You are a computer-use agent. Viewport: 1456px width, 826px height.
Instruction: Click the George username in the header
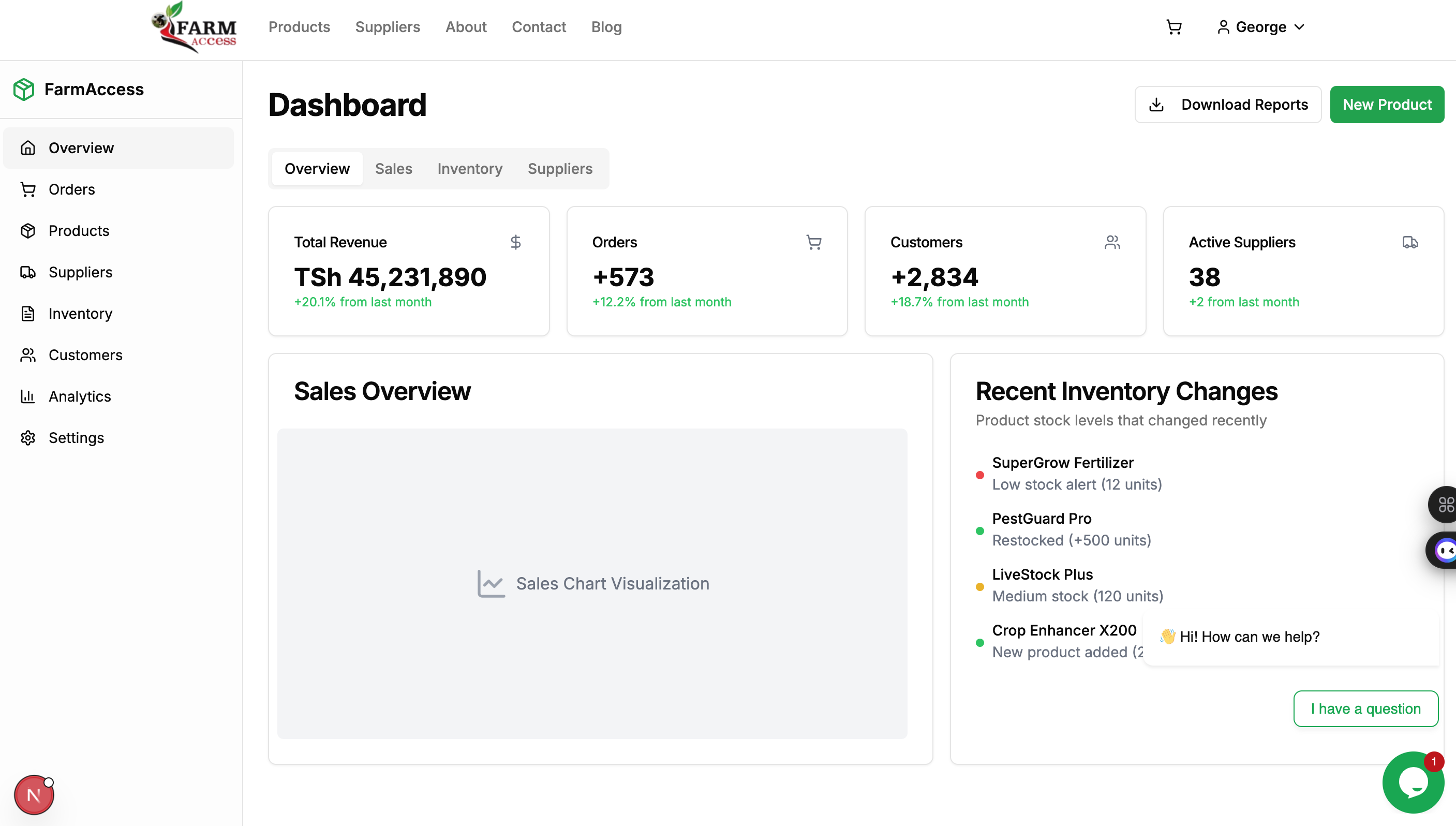point(1260,27)
